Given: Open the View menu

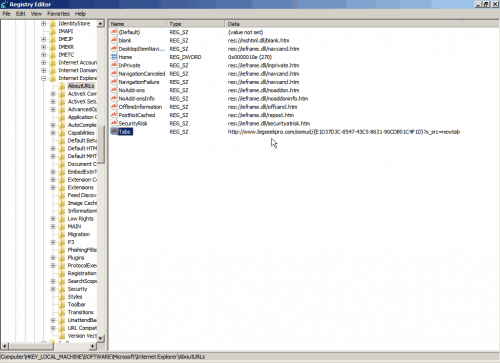Looking at the screenshot, I should (x=36, y=14).
